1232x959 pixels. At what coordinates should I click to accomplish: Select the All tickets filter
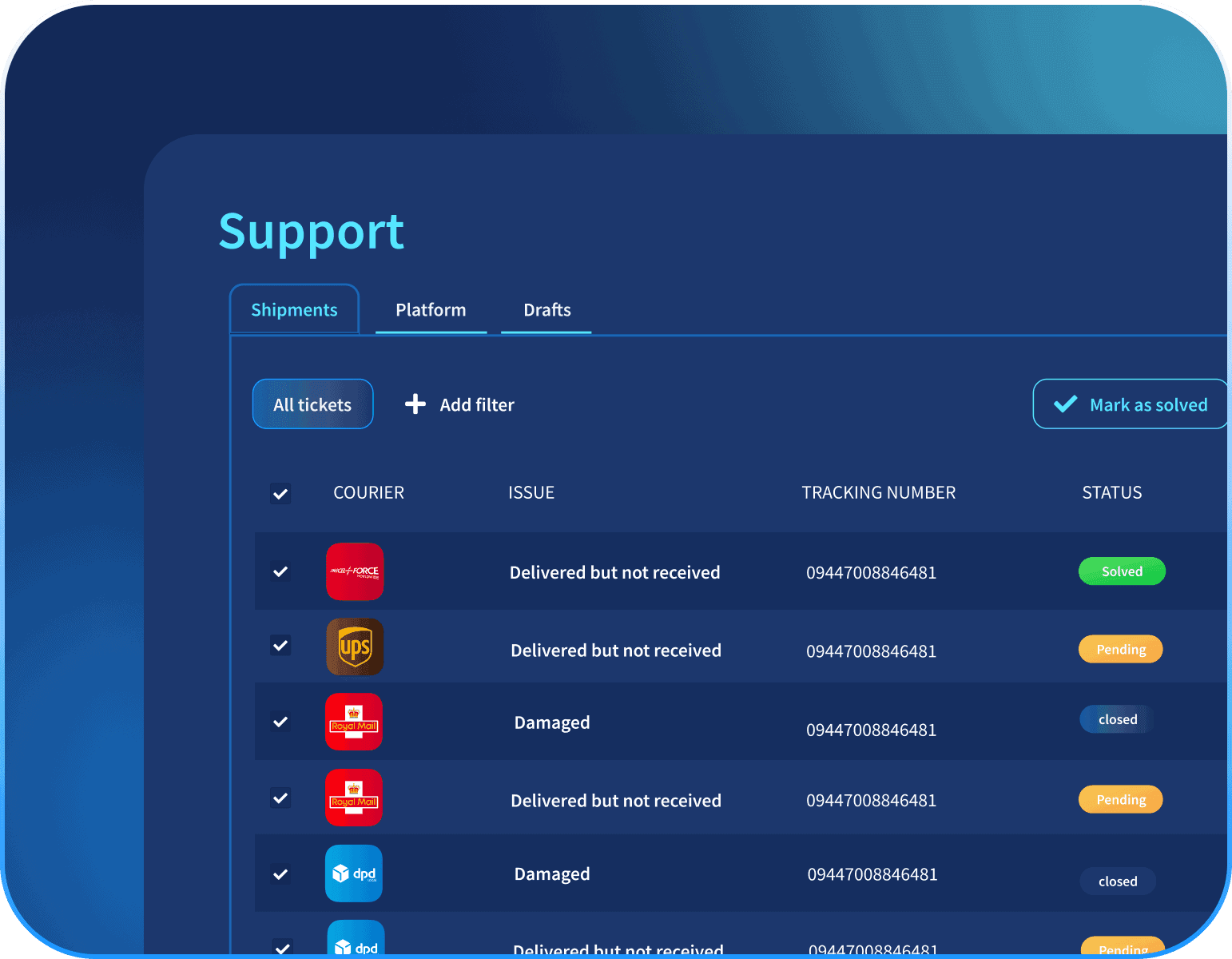coord(312,404)
